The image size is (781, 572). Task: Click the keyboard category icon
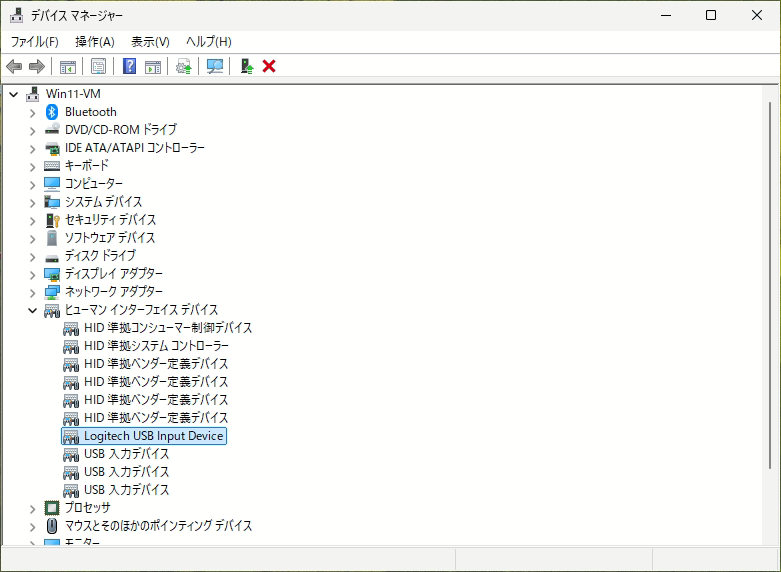[x=52, y=166]
